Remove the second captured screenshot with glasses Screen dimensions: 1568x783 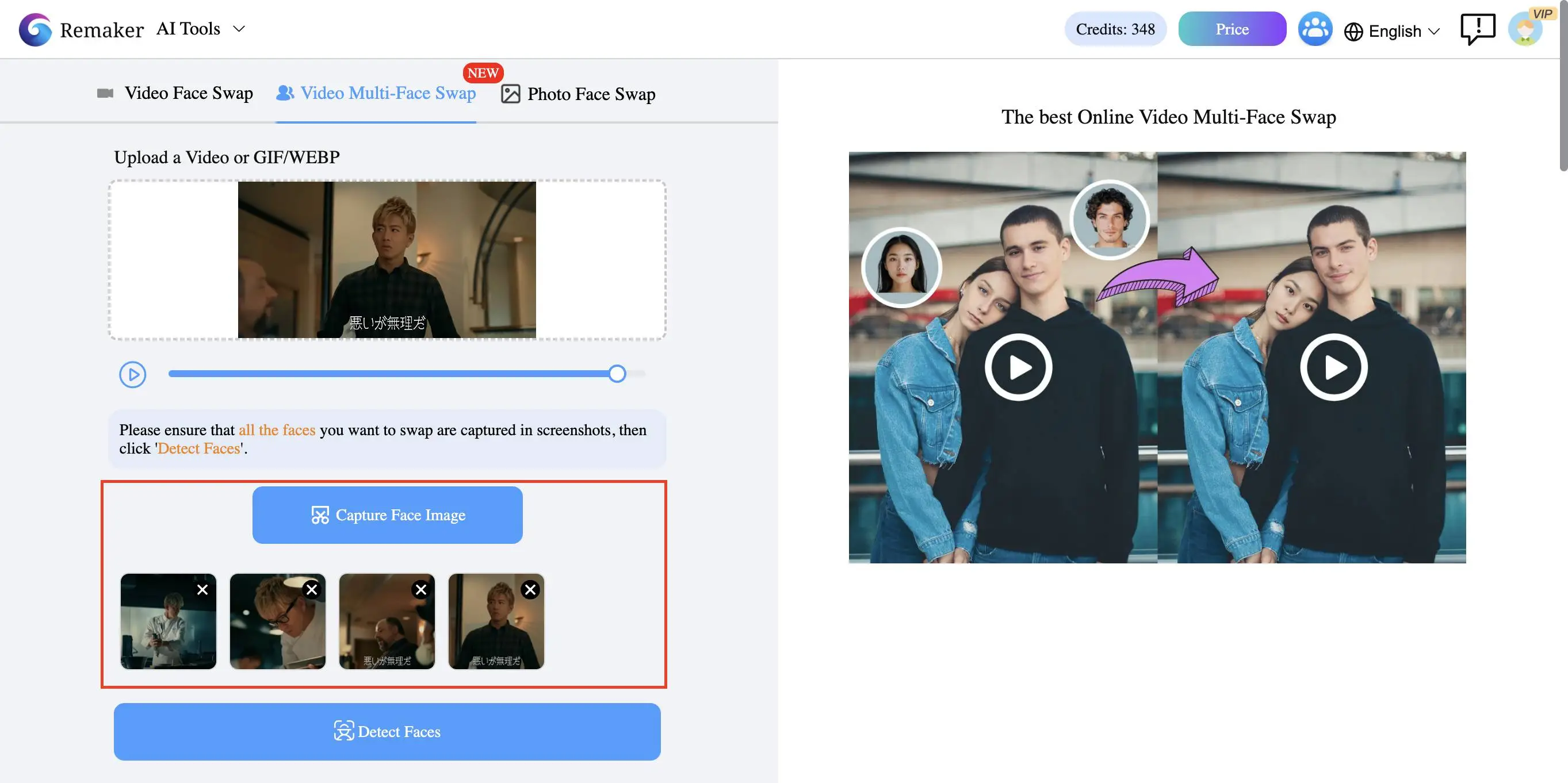click(312, 589)
